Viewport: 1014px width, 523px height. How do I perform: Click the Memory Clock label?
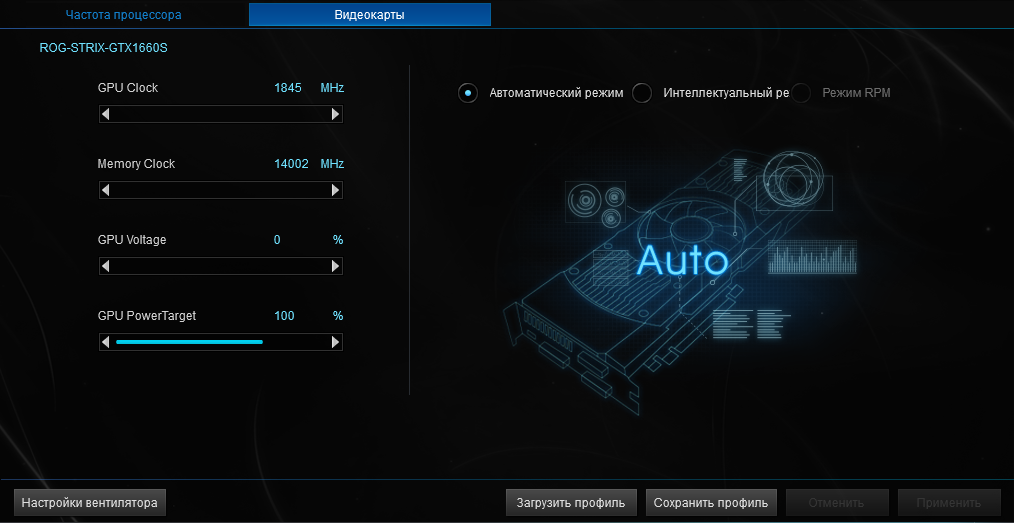136,164
